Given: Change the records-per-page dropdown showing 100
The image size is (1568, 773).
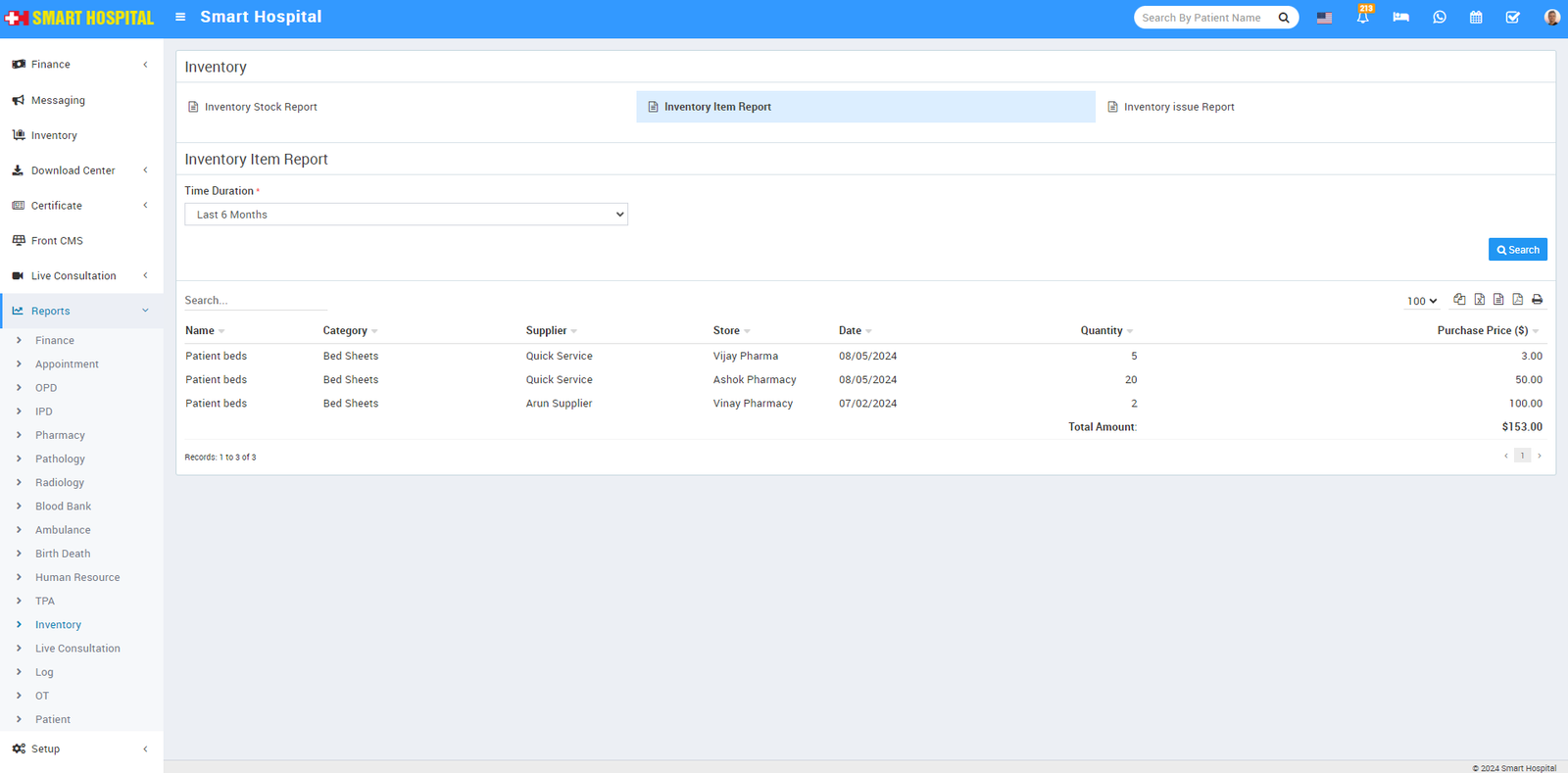Looking at the screenshot, I should (1421, 301).
